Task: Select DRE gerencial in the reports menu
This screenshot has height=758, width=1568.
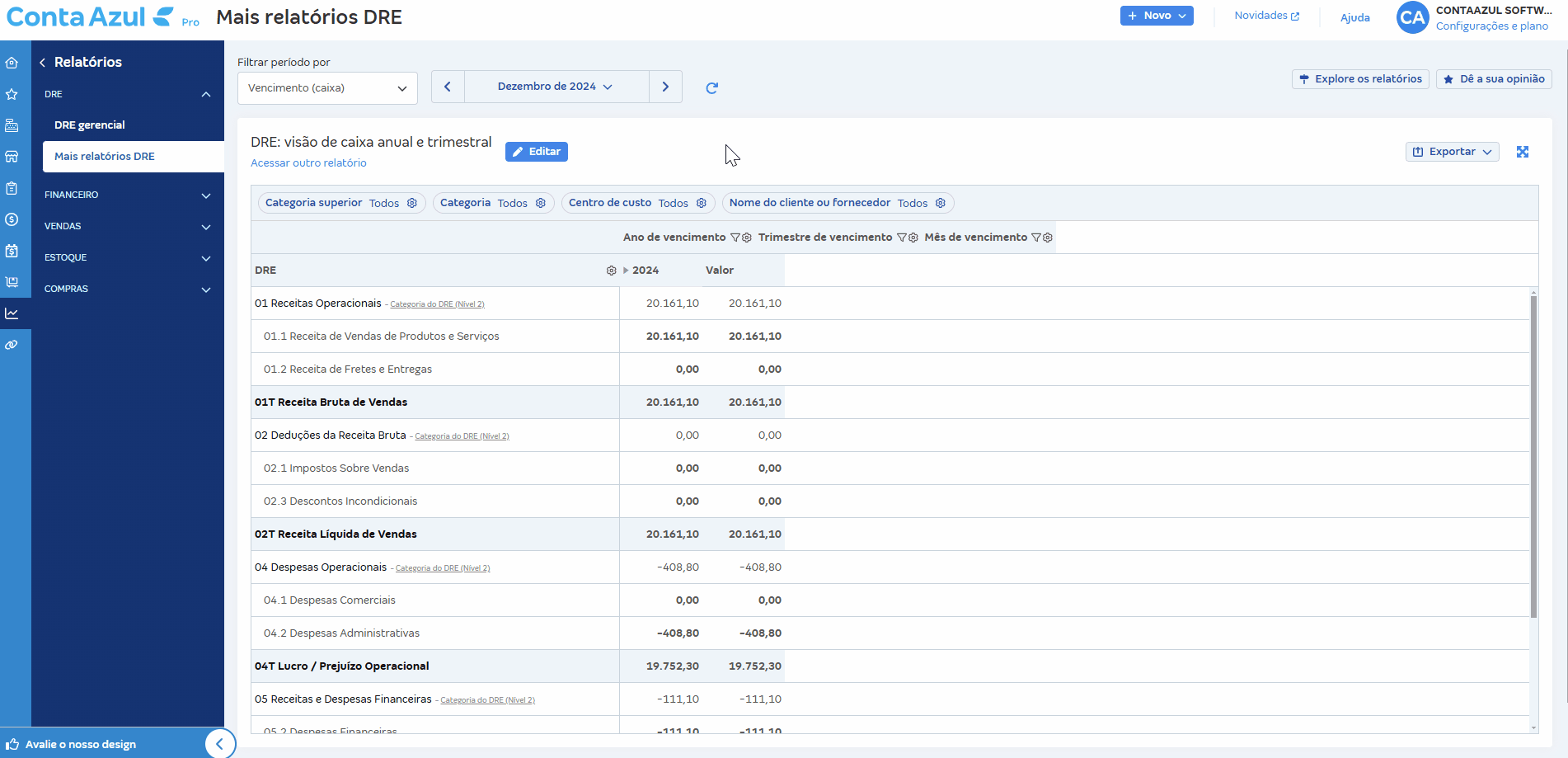Action: (90, 125)
